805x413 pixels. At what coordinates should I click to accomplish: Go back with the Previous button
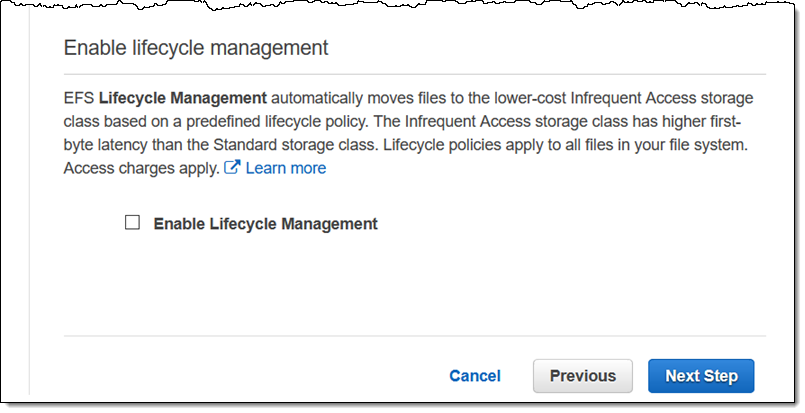pyautogui.click(x=583, y=376)
